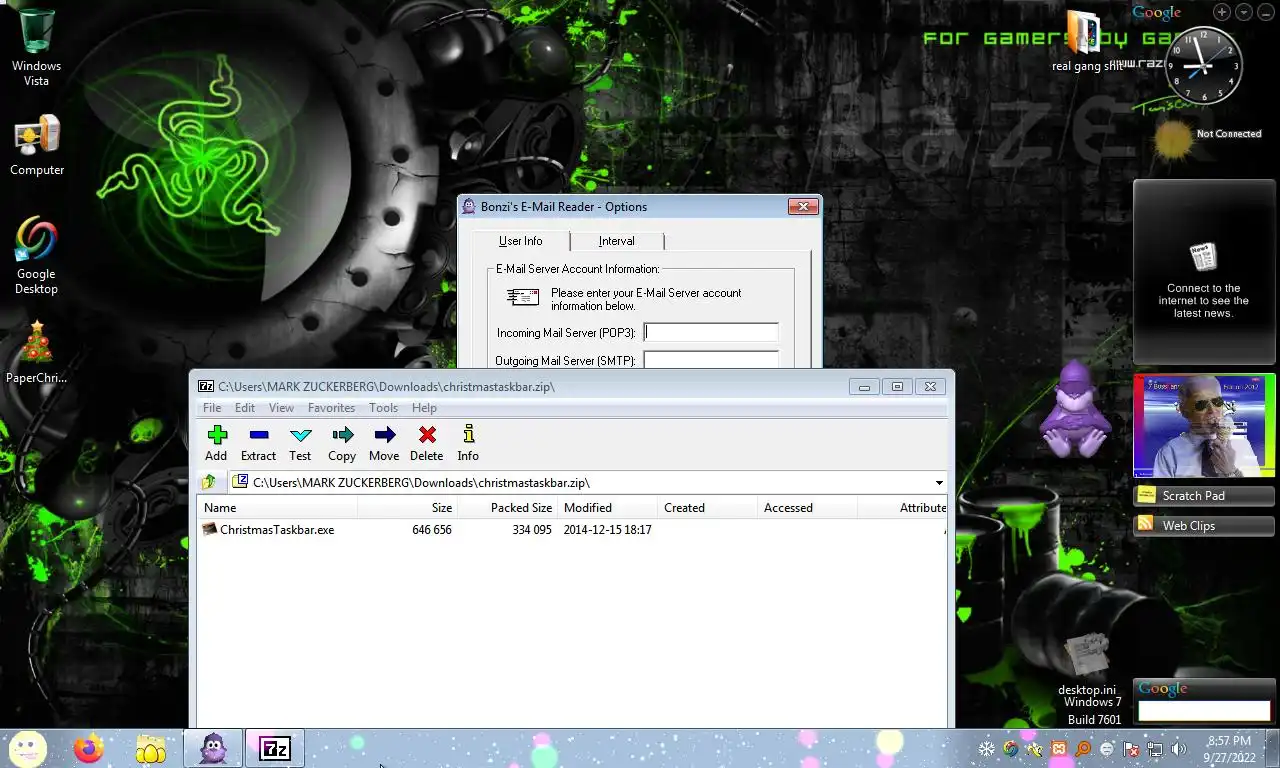Click the photo slideshow thumbnail gadget
1280x768 pixels.
click(x=1204, y=426)
